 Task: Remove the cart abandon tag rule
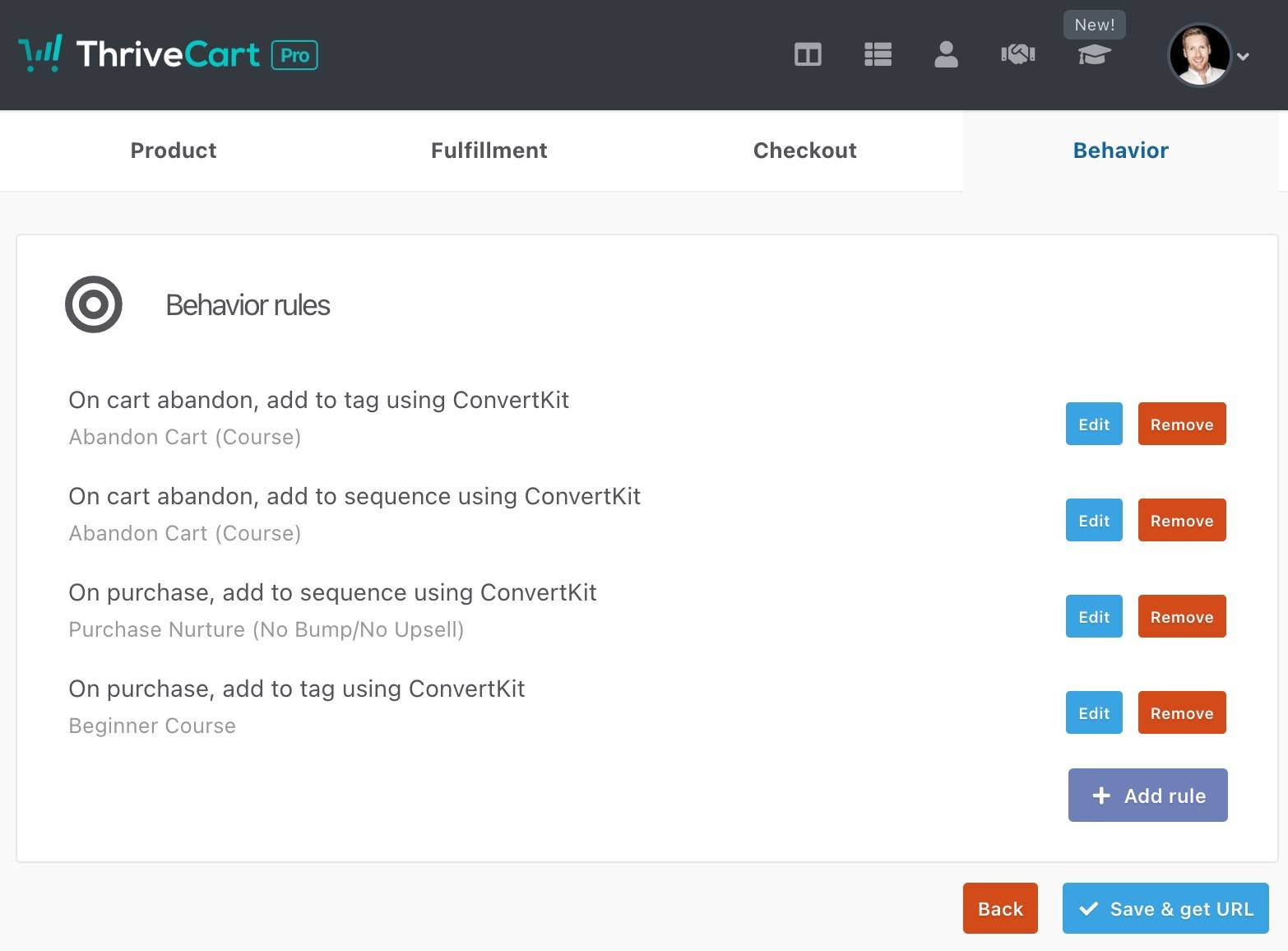tap(1182, 424)
